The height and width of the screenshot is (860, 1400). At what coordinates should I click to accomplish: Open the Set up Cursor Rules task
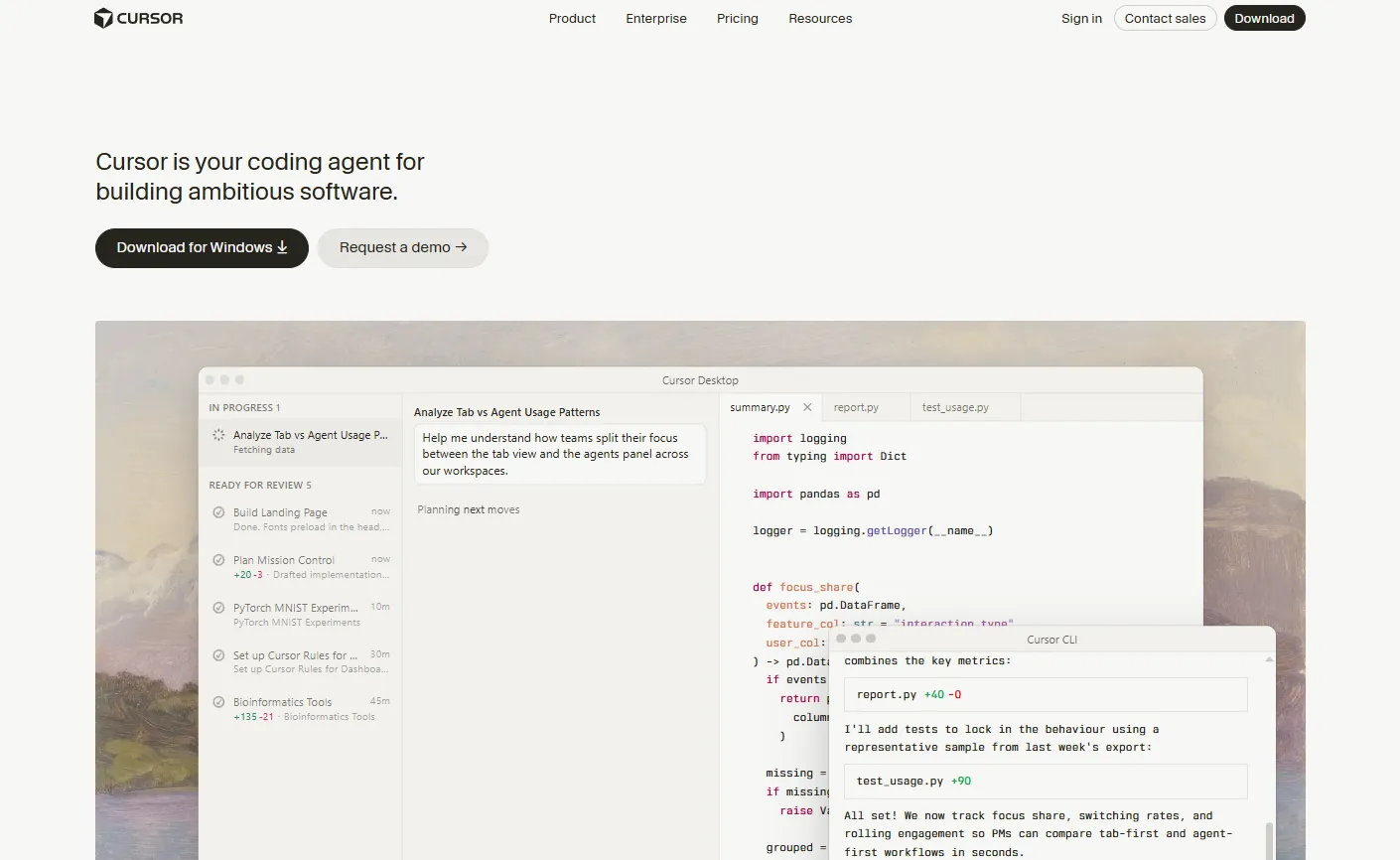coord(300,662)
